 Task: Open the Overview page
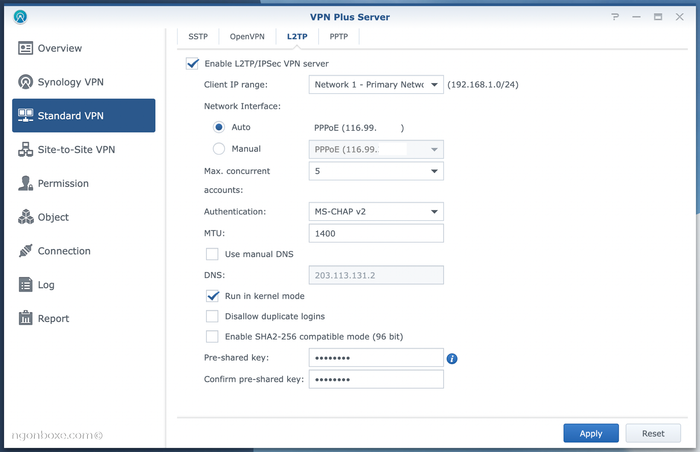pos(83,48)
